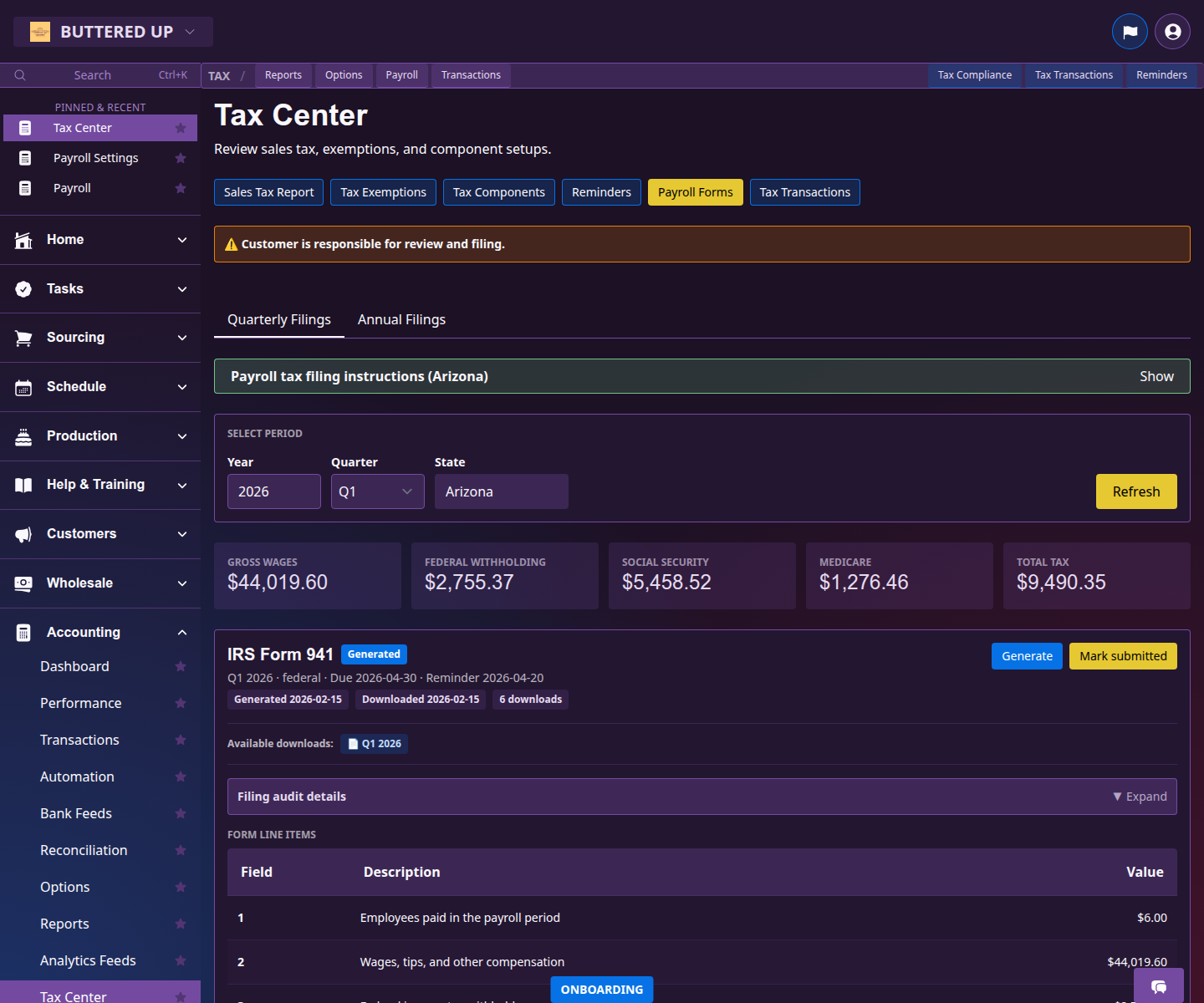This screenshot has width=1204, height=1003.
Task: Collapse the Accounting section in sidebar
Action: coord(181,632)
